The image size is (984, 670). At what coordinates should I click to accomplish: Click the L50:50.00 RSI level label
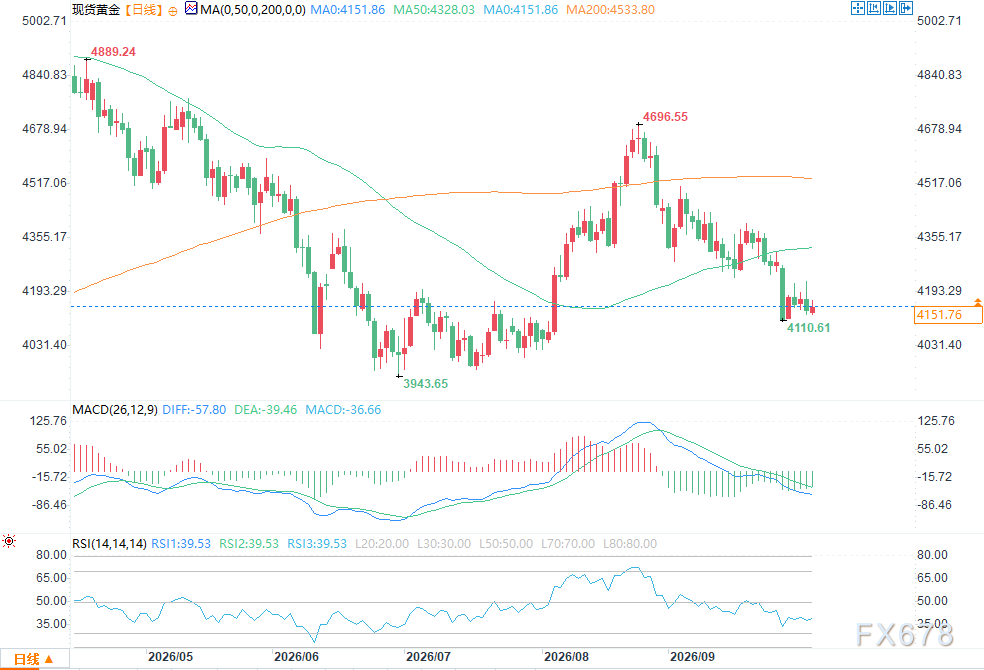pos(506,543)
